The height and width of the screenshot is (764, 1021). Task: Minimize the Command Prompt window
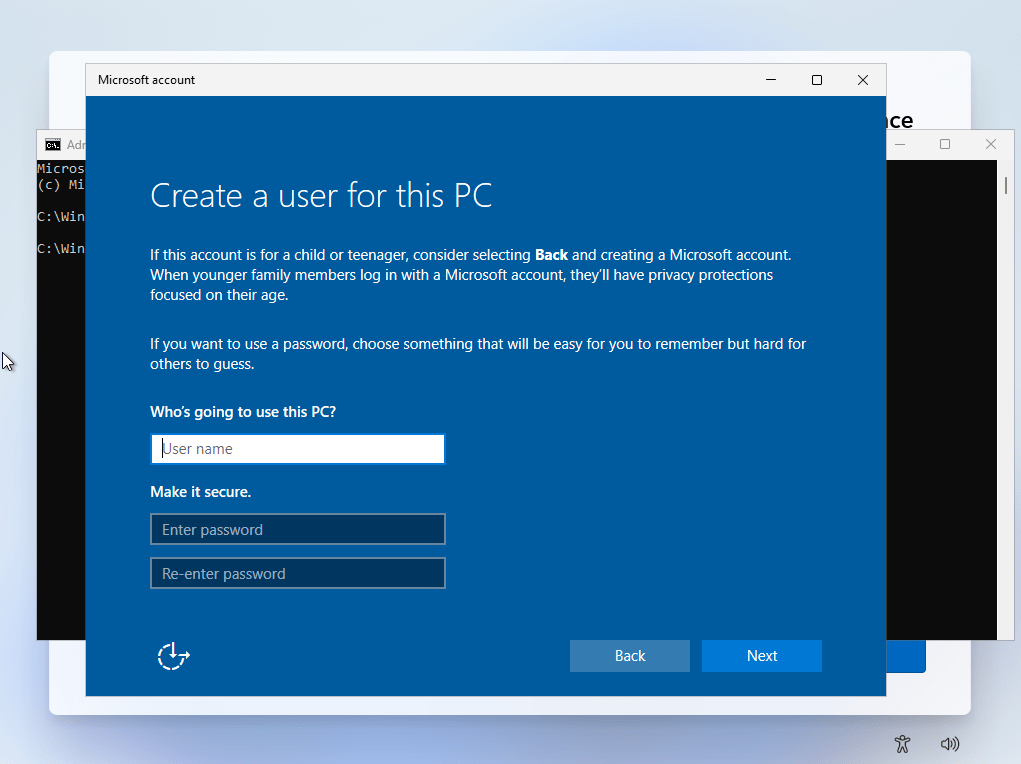(x=900, y=145)
